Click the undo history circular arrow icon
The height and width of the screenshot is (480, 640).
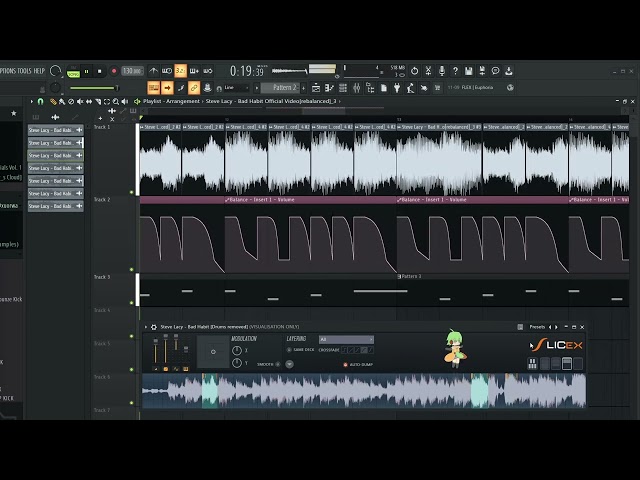414,71
